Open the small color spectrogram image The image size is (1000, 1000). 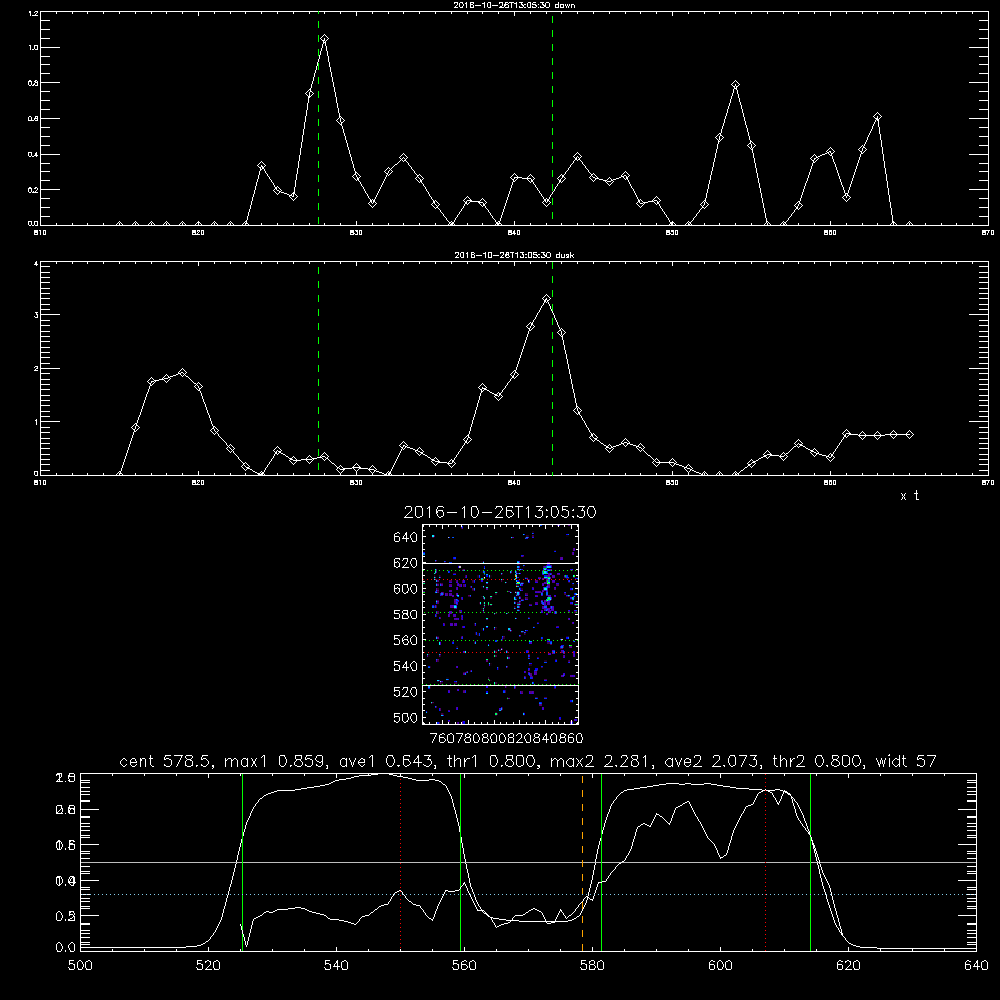point(500,624)
